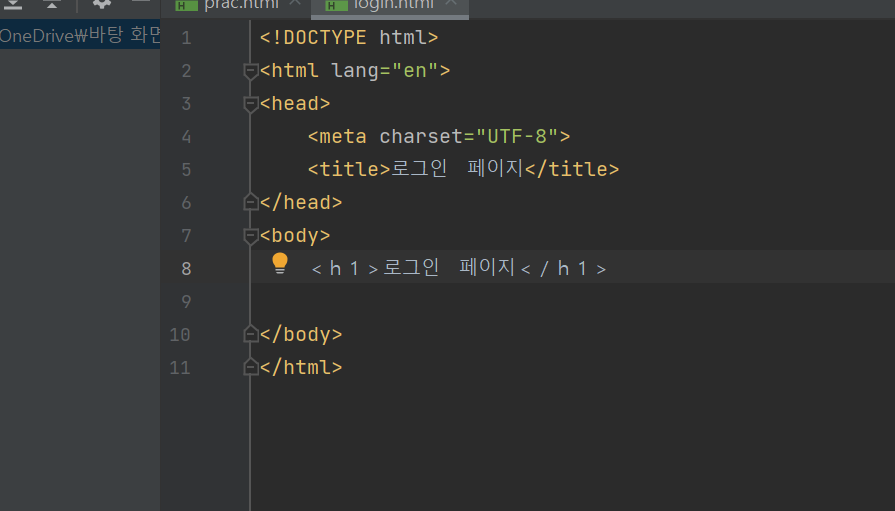Image resolution: width=895 pixels, height=511 pixels.
Task: Click line number 8 in the gutter
Action: (x=186, y=269)
